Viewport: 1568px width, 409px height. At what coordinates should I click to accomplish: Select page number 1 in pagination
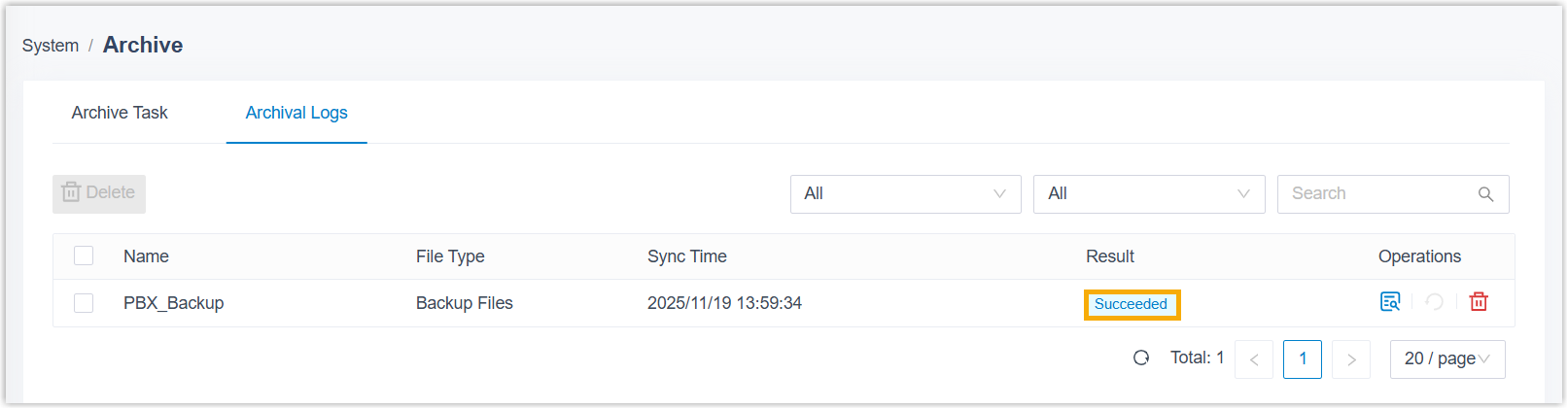1303,359
